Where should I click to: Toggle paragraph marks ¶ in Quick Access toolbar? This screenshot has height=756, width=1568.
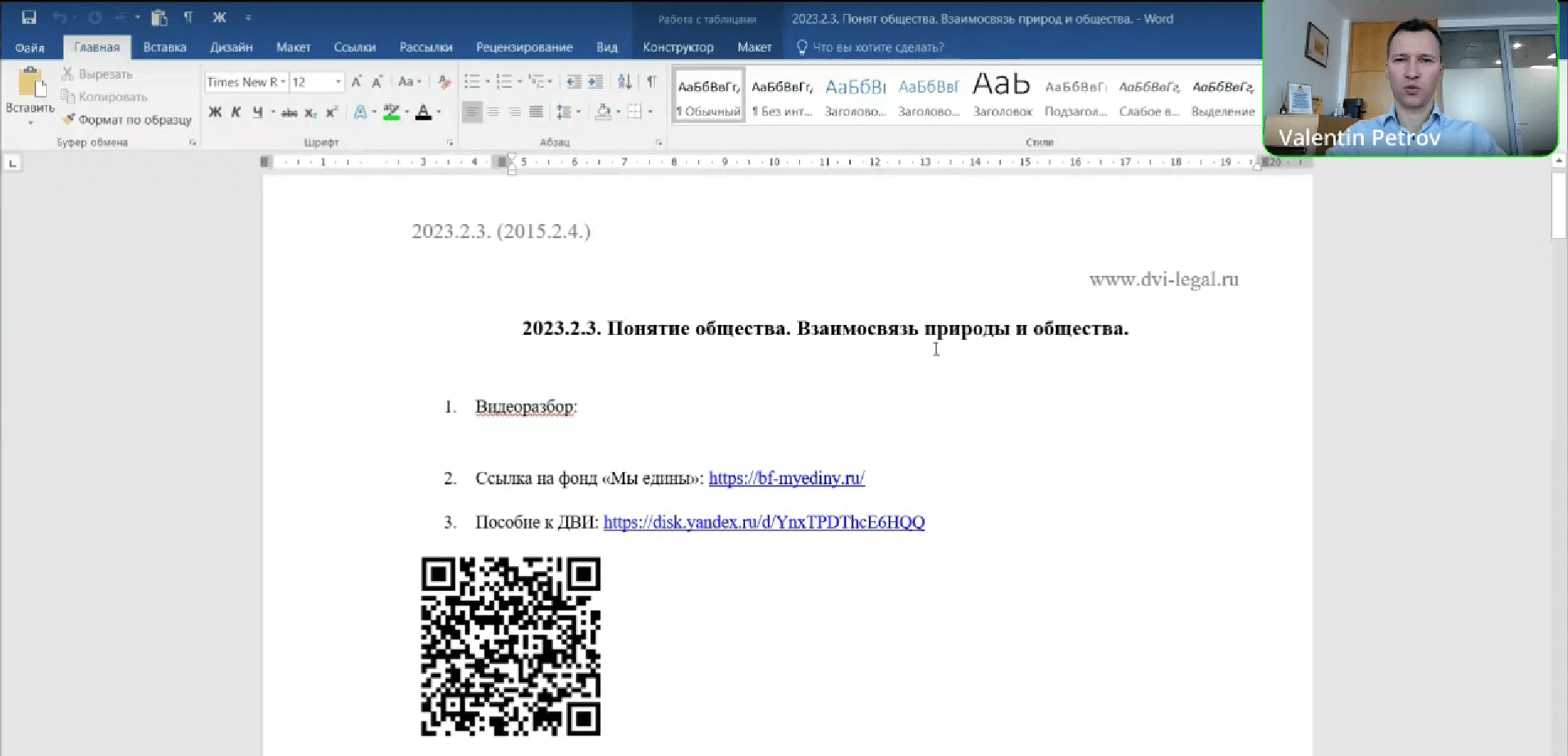point(188,17)
